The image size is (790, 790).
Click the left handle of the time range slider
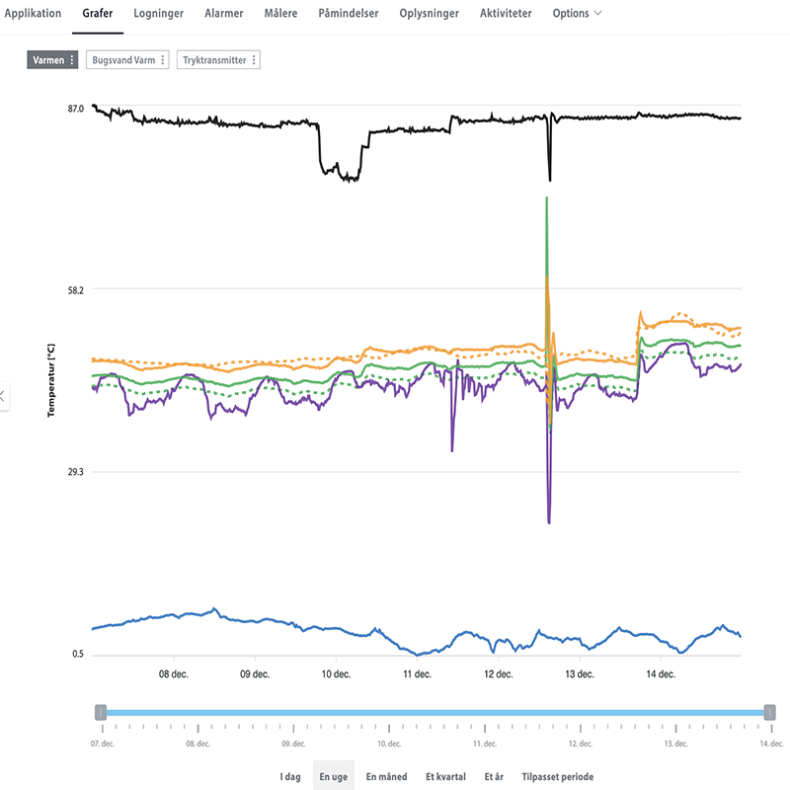[x=100, y=712]
